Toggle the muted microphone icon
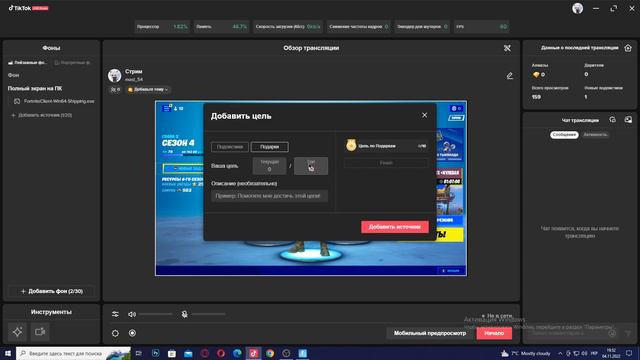The height and width of the screenshot is (360, 640). [x=184, y=314]
